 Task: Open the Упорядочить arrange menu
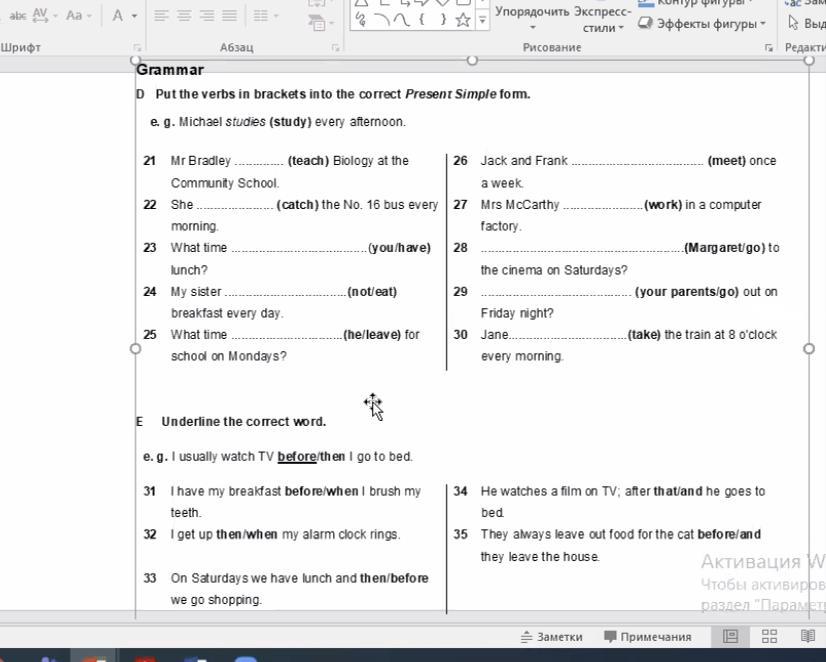pos(532,18)
